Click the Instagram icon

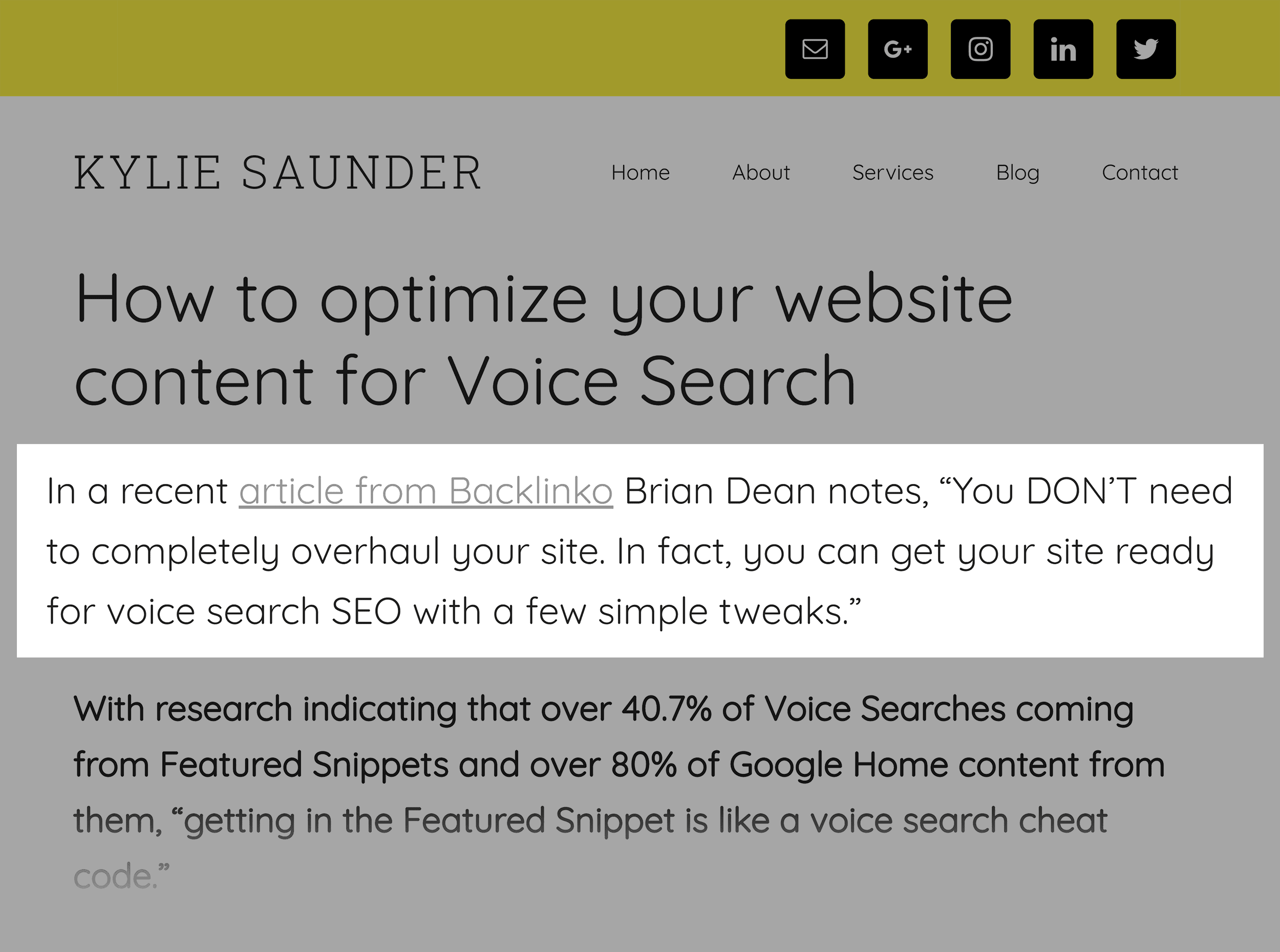point(980,48)
